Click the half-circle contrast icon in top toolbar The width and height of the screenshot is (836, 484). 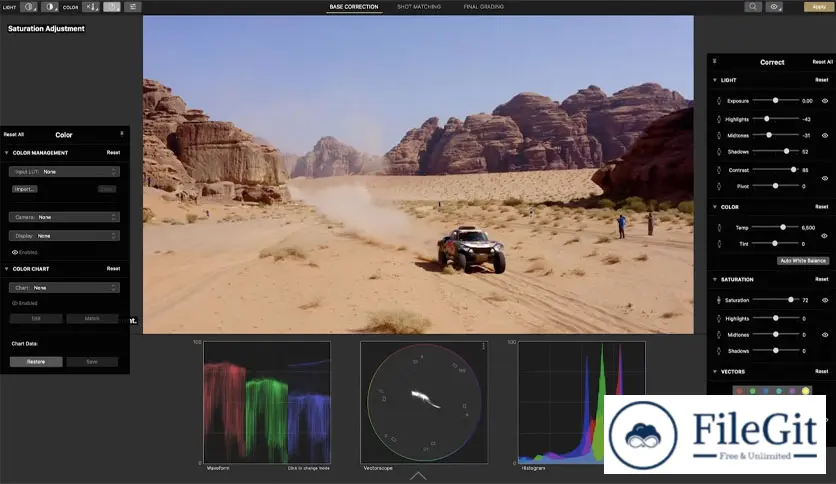point(50,7)
